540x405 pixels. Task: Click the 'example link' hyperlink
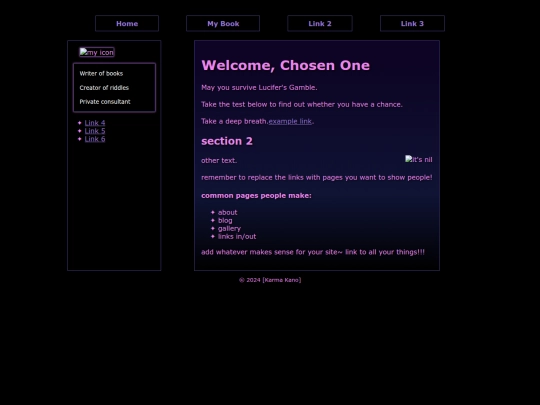(290, 121)
